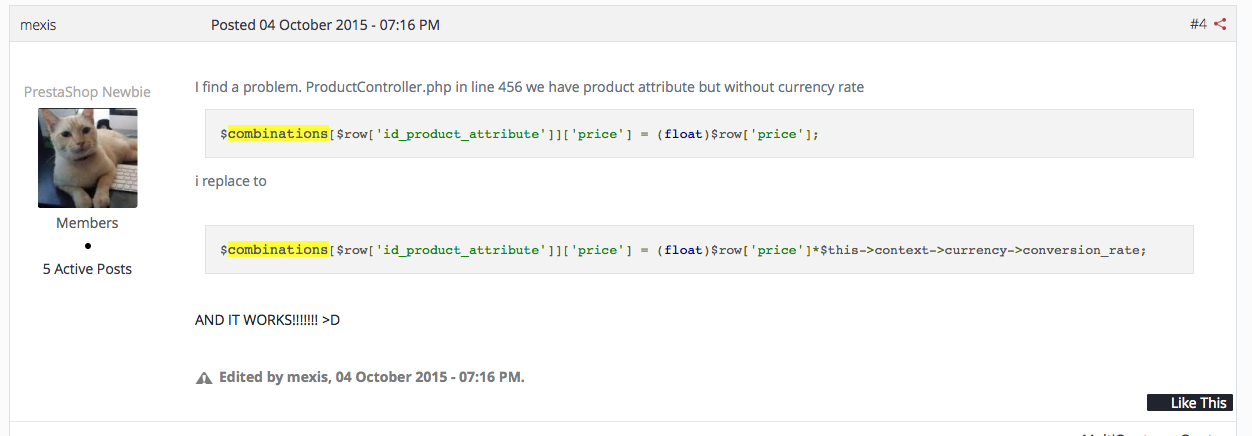Click the red share icon beside #4

(1220, 24)
